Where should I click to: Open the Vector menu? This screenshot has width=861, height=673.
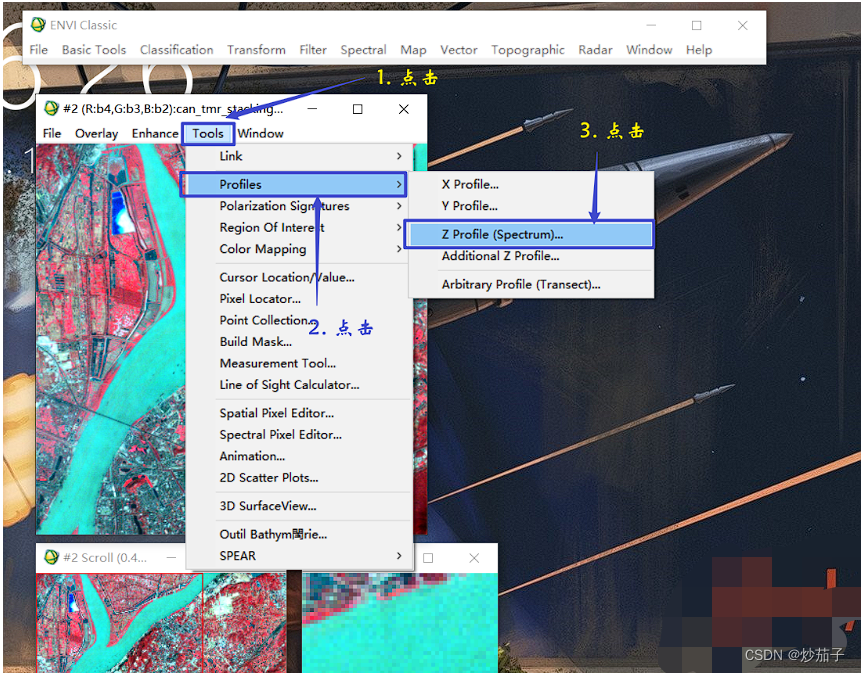459,50
